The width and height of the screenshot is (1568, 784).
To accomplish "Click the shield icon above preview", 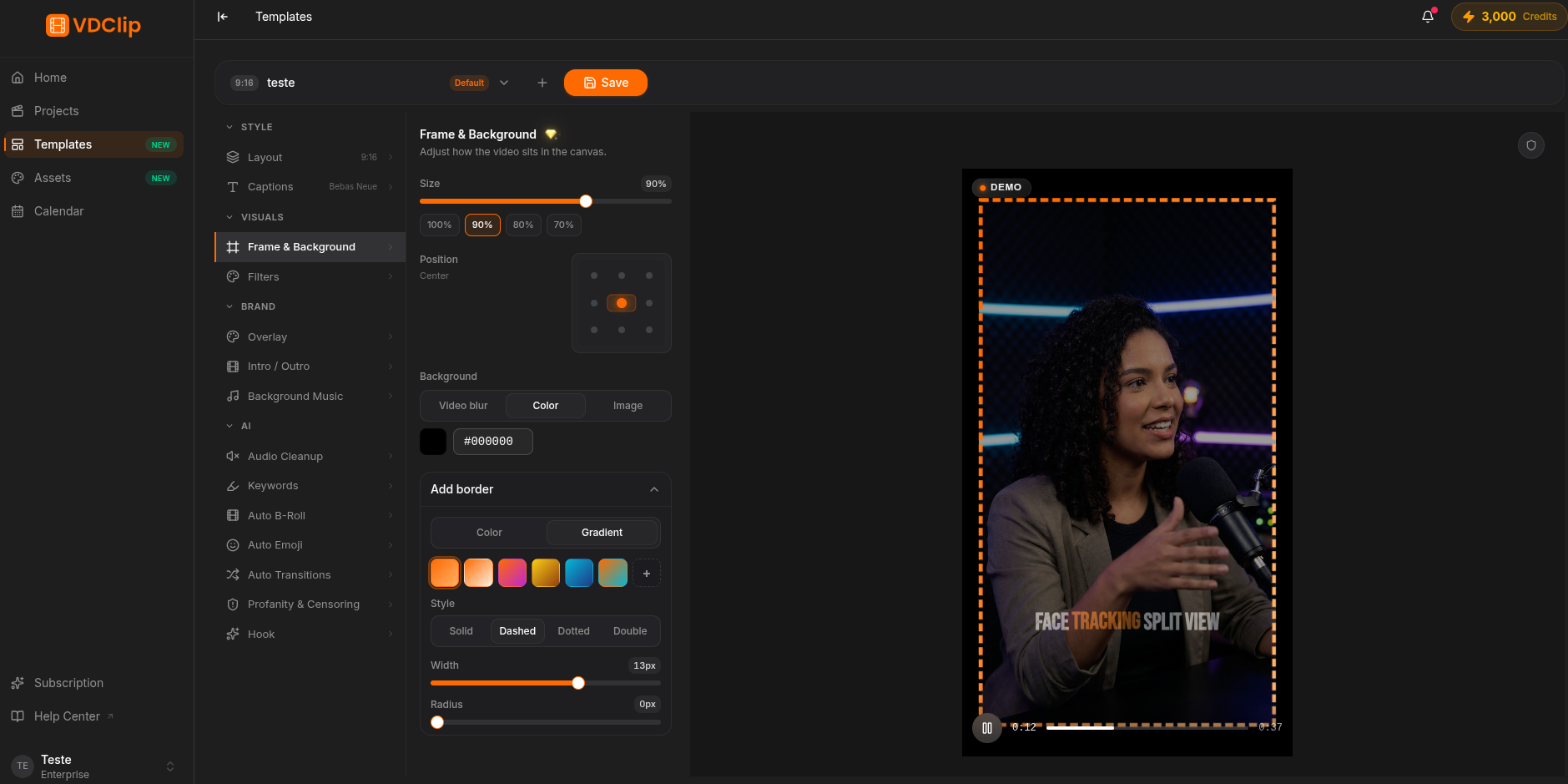I will pyautogui.click(x=1530, y=145).
